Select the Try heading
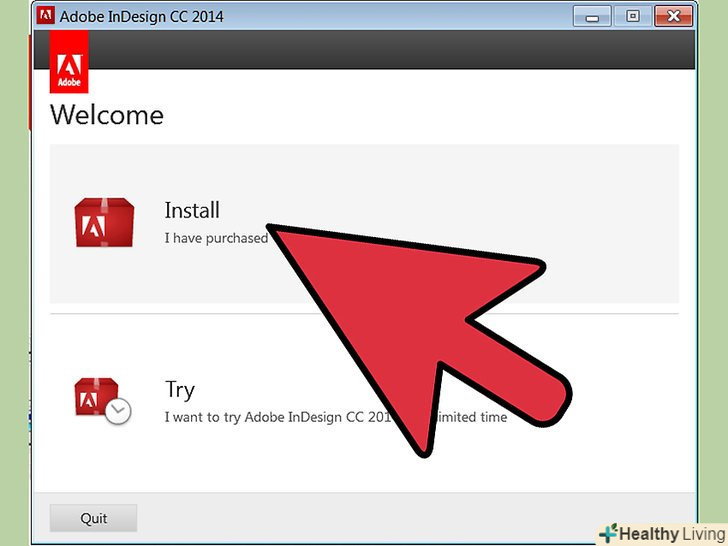Screen dimensions: 728x546 coord(180,390)
